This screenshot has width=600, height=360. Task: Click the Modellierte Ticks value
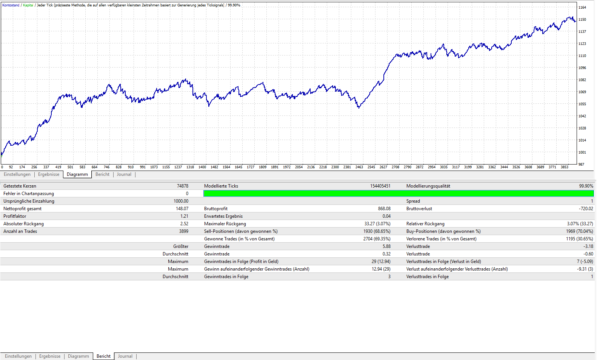click(380, 186)
